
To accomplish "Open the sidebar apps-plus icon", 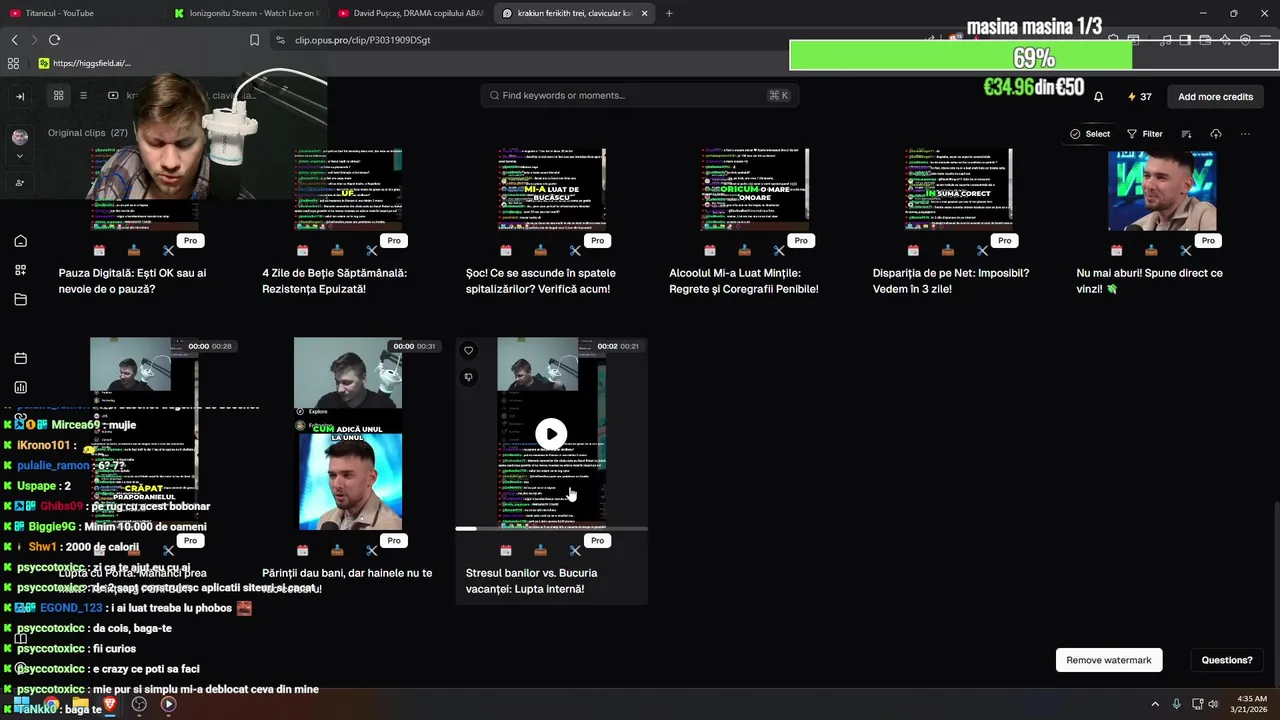I will click(20, 270).
